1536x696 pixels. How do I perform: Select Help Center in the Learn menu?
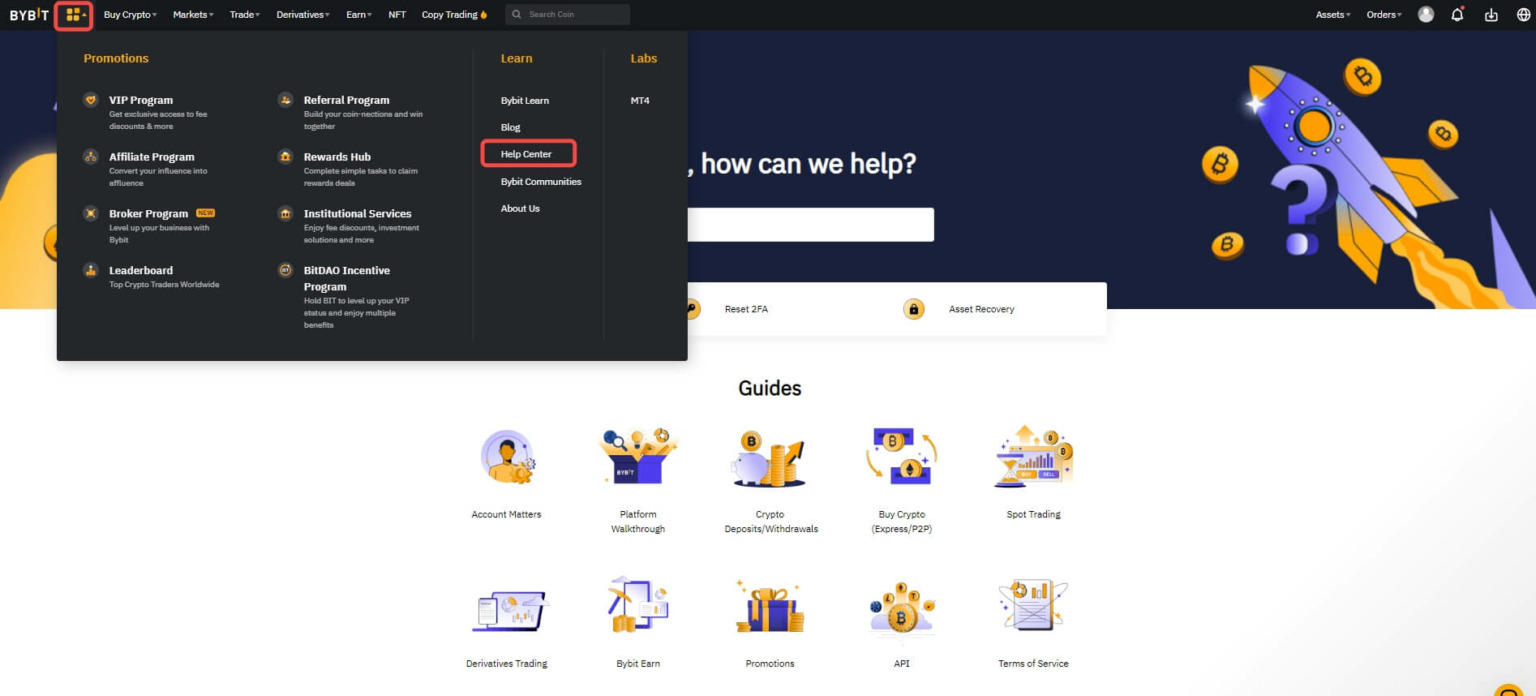point(526,154)
